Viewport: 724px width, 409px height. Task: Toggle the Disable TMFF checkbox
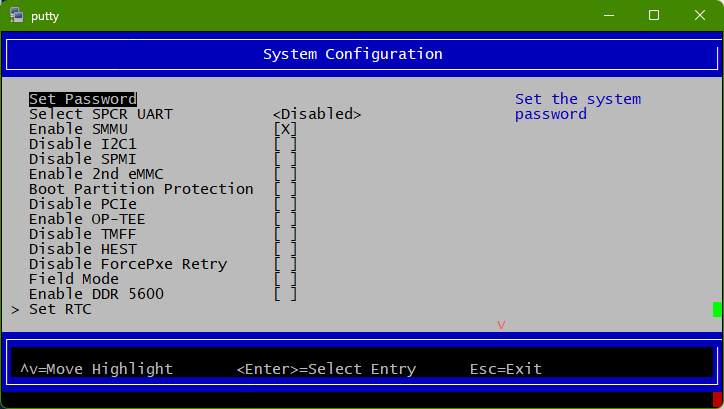pyautogui.click(x=285, y=234)
